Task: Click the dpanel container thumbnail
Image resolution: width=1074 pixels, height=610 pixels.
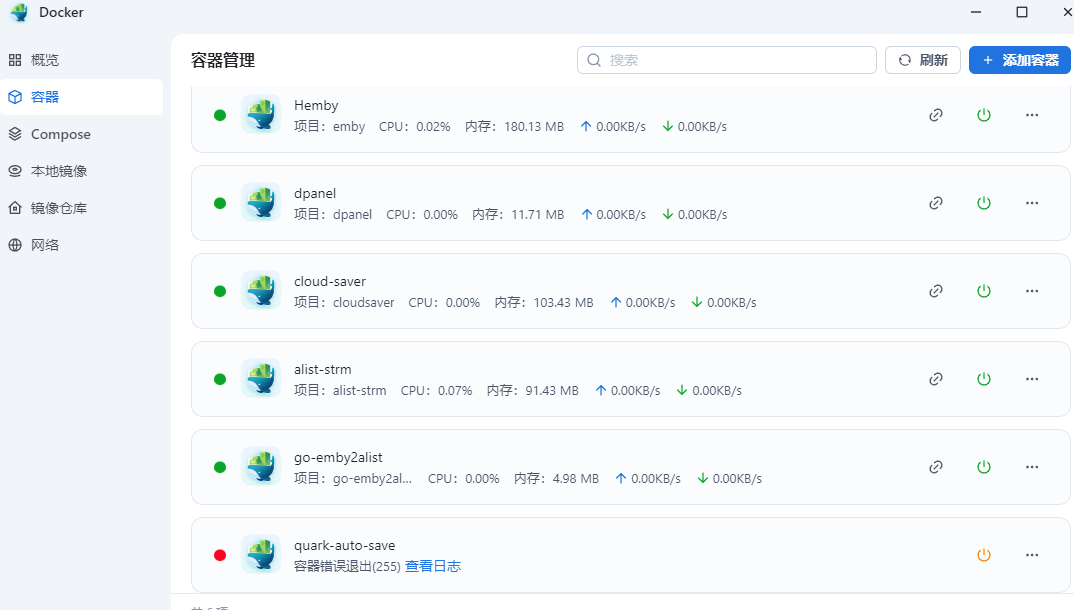Action: (261, 202)
